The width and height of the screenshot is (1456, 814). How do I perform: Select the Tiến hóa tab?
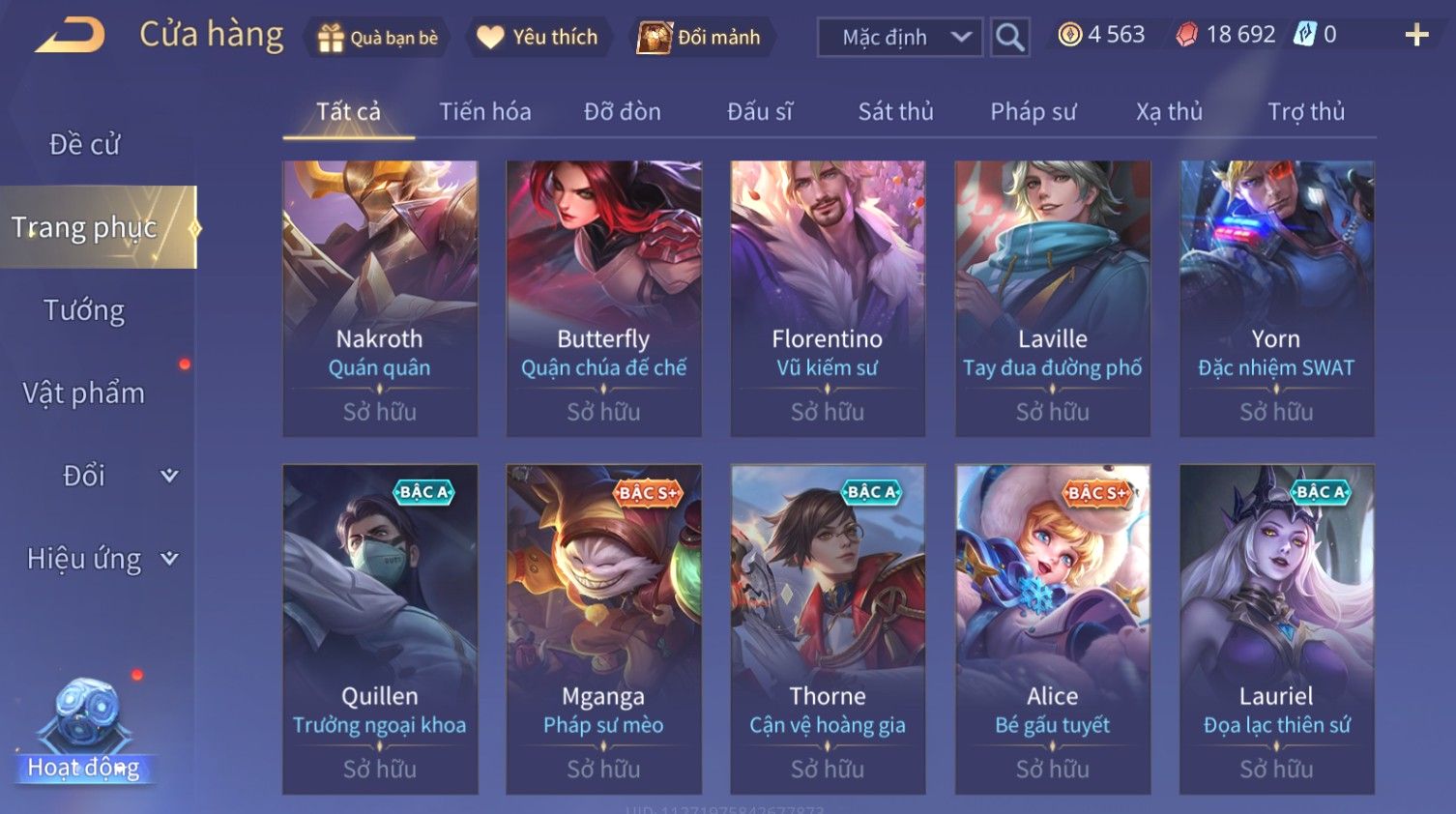pos(485,112)
